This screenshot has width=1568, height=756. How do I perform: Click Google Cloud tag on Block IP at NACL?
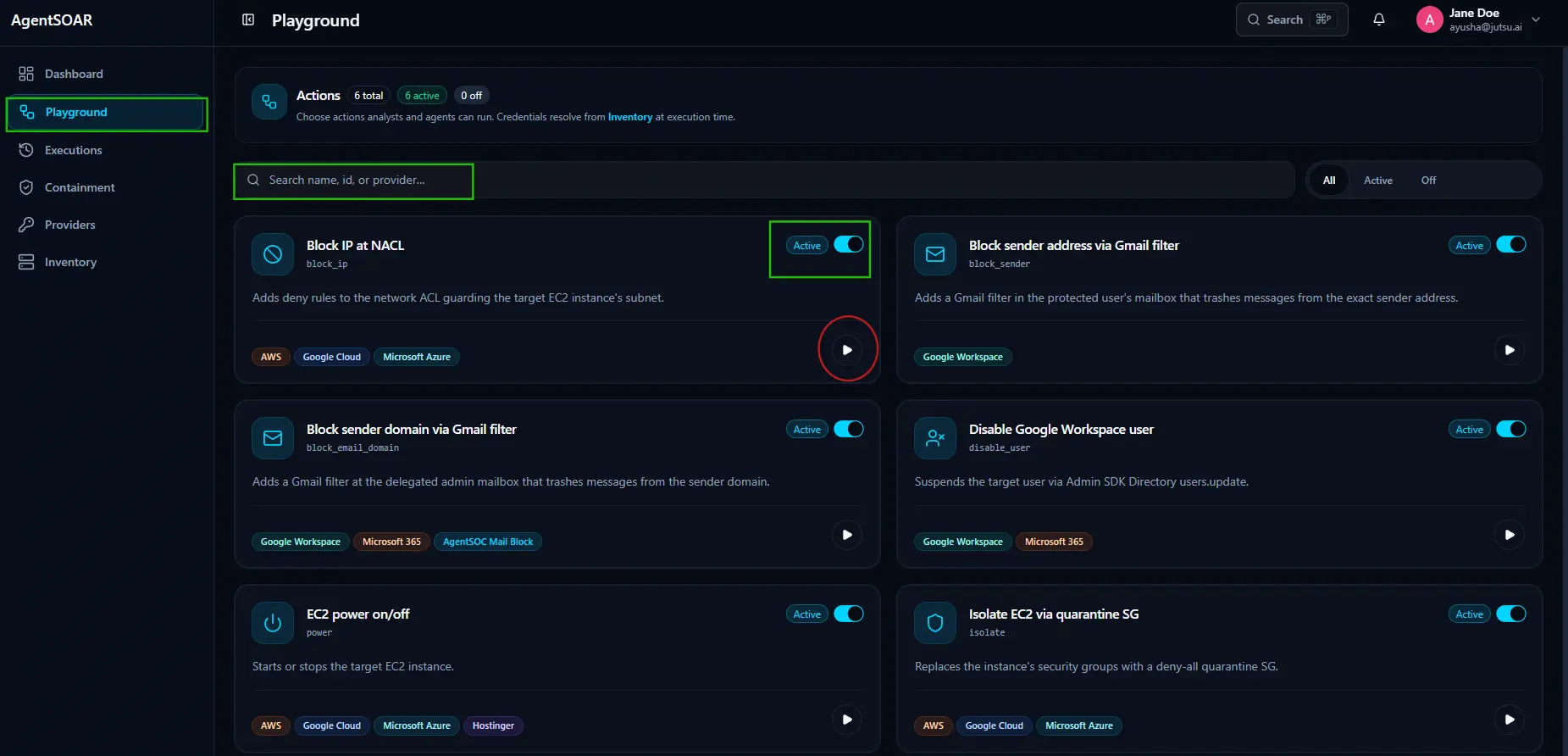pyautogui.click(x=332, y=357)
